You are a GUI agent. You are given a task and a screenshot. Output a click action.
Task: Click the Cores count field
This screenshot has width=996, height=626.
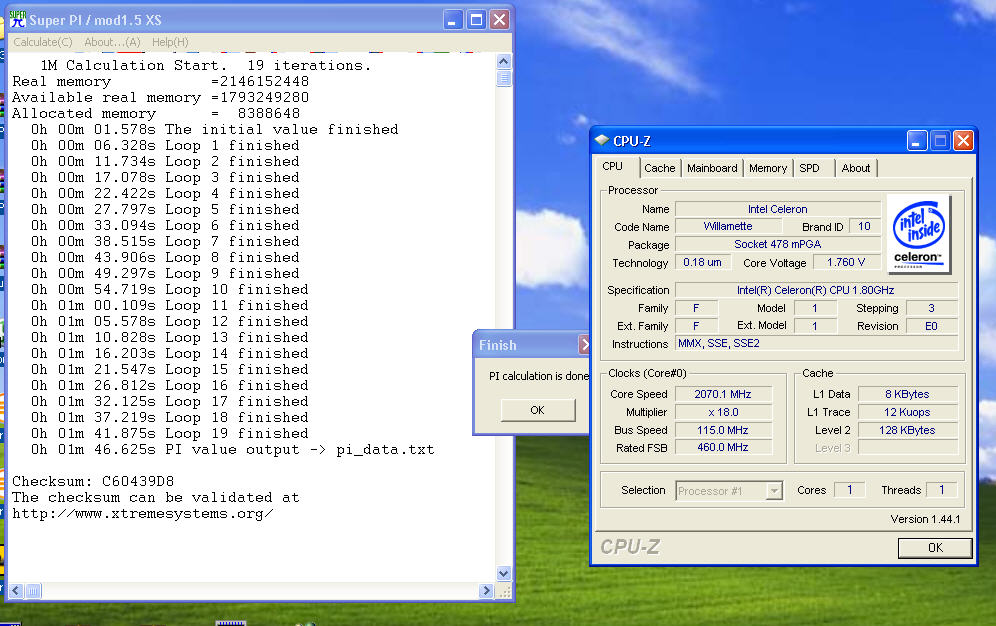pyautogui.click(x=849, y=489)
